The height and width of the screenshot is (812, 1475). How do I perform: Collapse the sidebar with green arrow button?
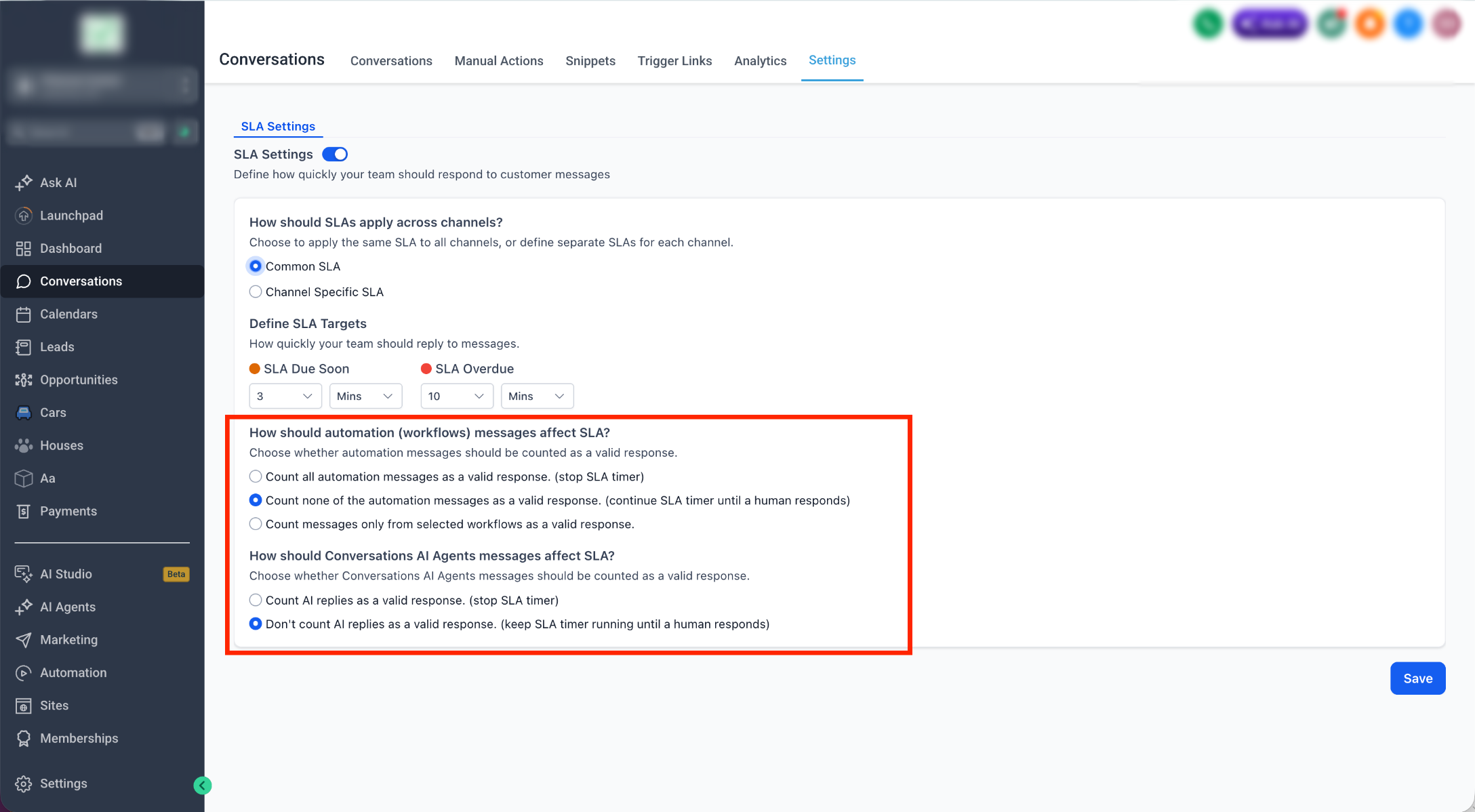tap(203, 786)
